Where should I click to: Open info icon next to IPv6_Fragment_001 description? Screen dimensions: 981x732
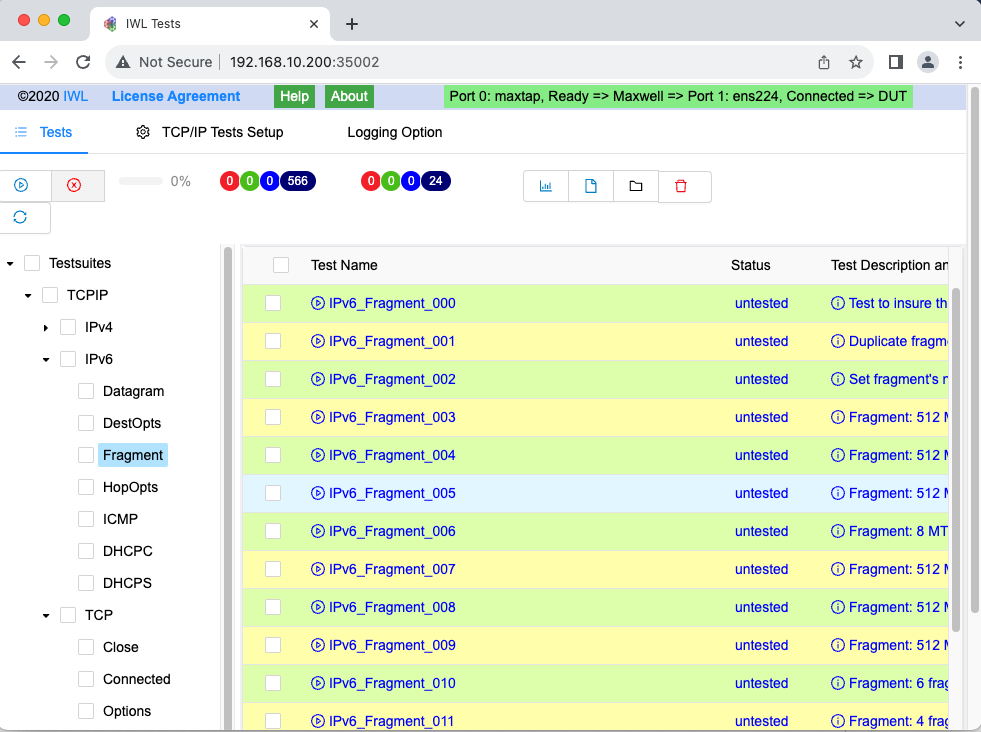[x=836, y=341]
